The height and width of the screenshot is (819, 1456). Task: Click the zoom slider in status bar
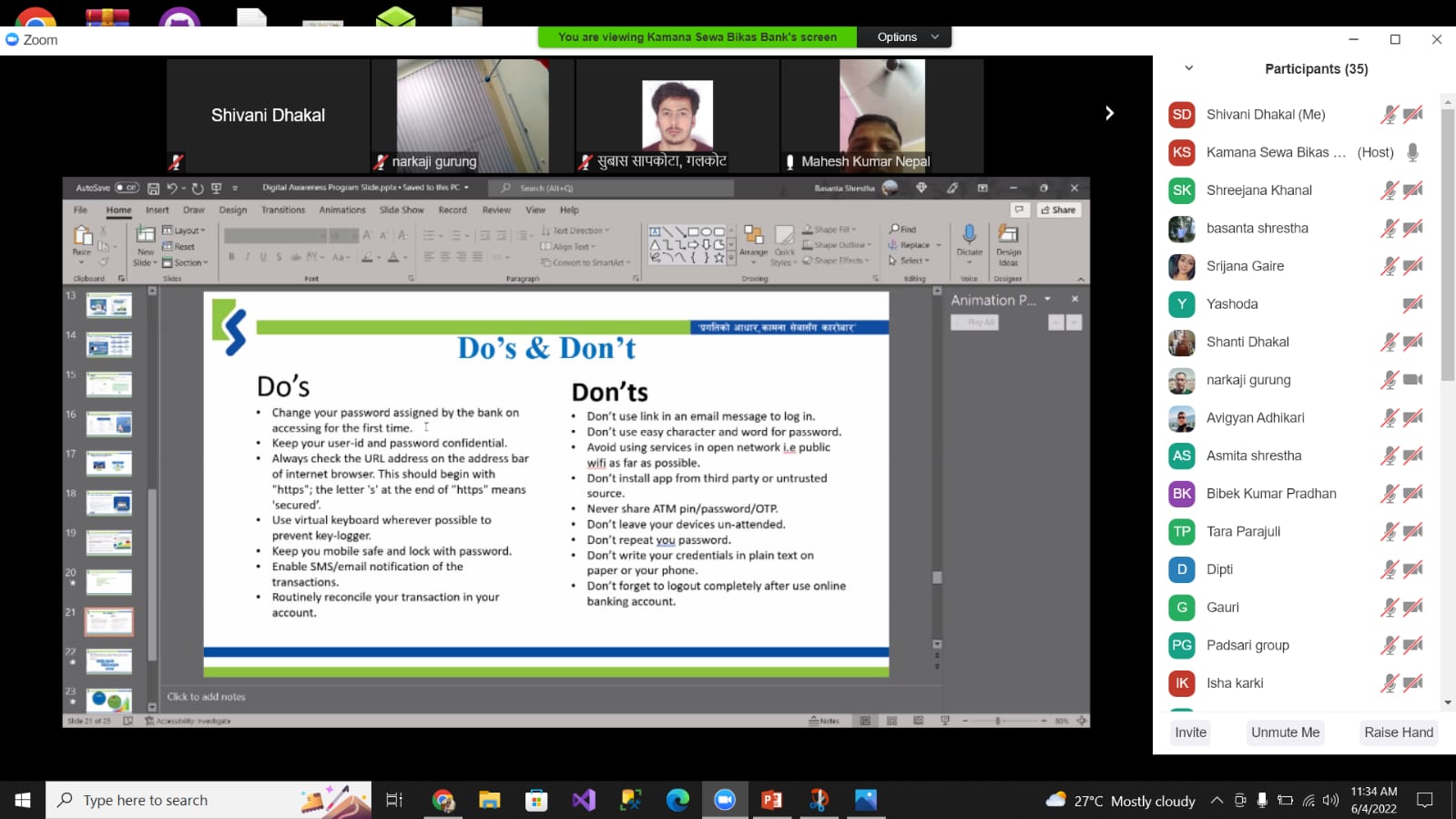pyautogui.click(x=999, y=721)
